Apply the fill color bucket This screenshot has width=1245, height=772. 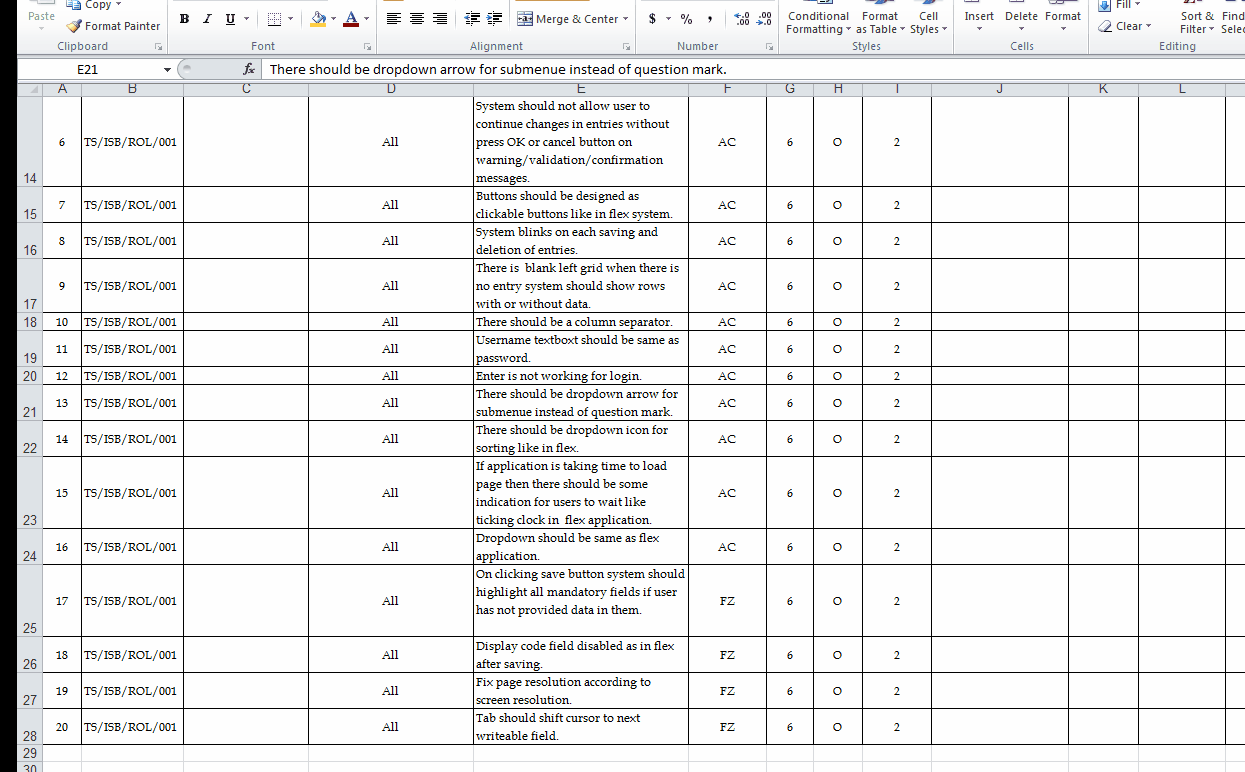pyautogui.click(x=318, y=19)
